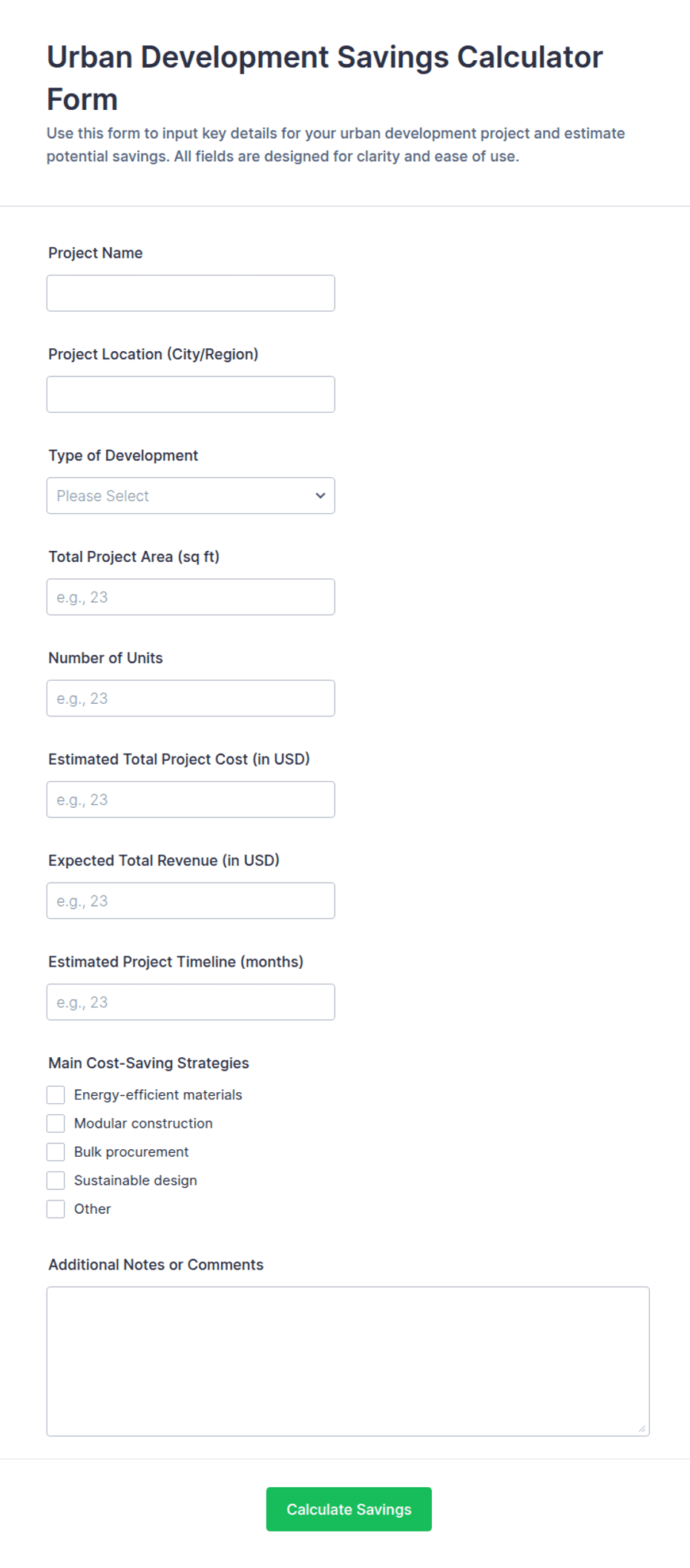Tick the Modular construction checkbox

(x=56, y=1123)
